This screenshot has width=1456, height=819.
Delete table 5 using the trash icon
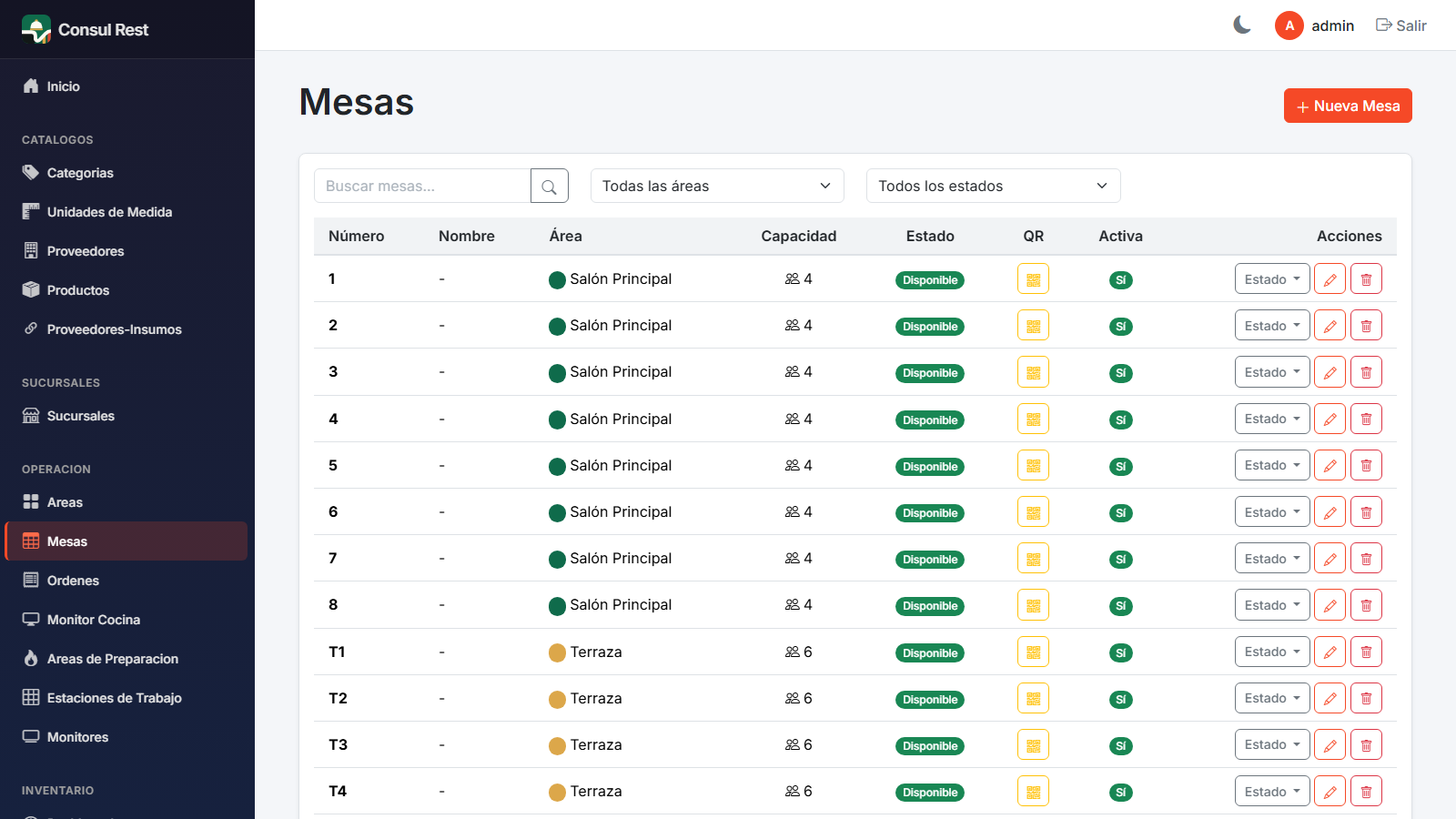(1366, 465)
